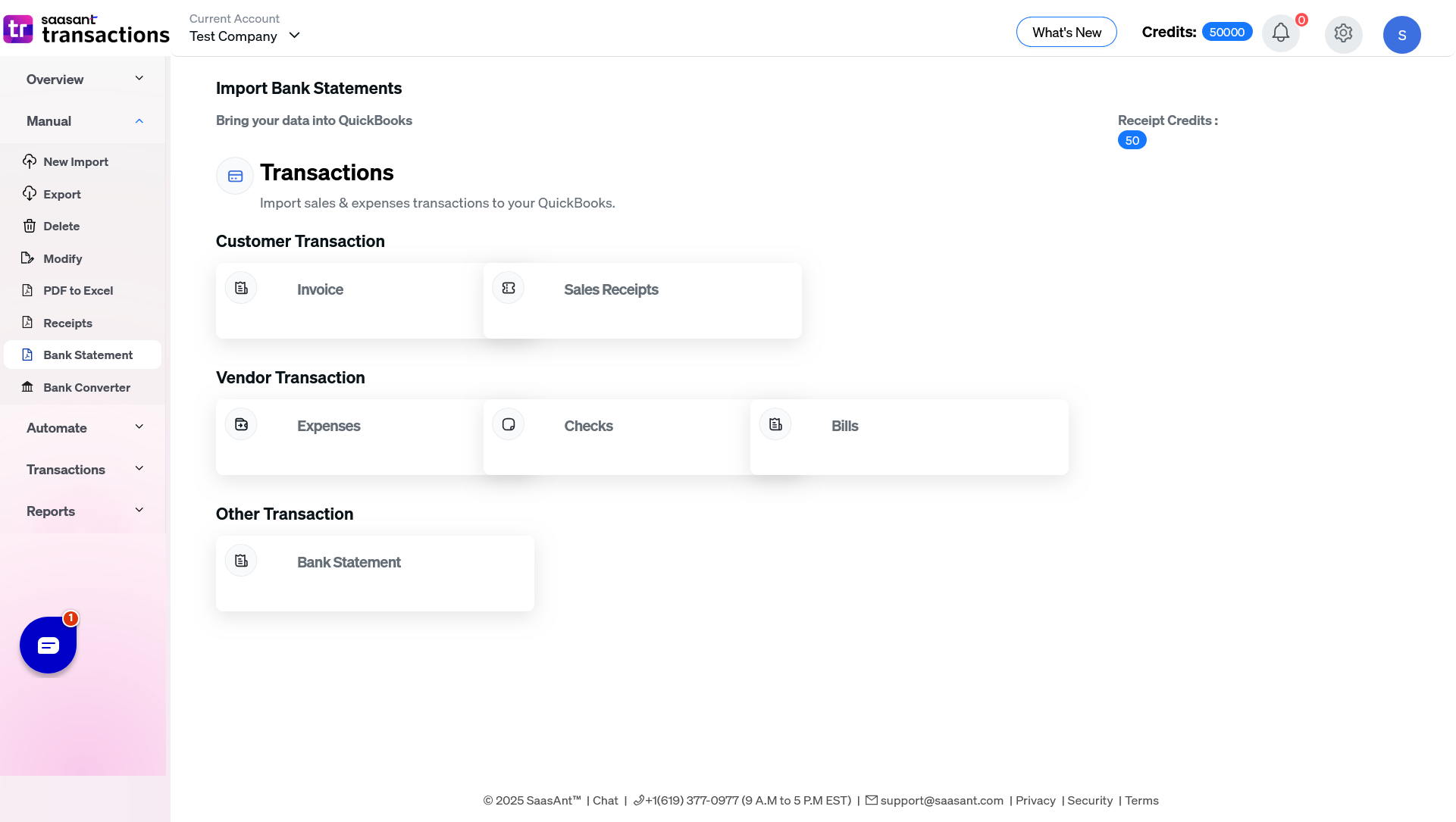1456x822 pixels.
Task: Open the Privacy footer link
Action: click(x=1035, y=801)
